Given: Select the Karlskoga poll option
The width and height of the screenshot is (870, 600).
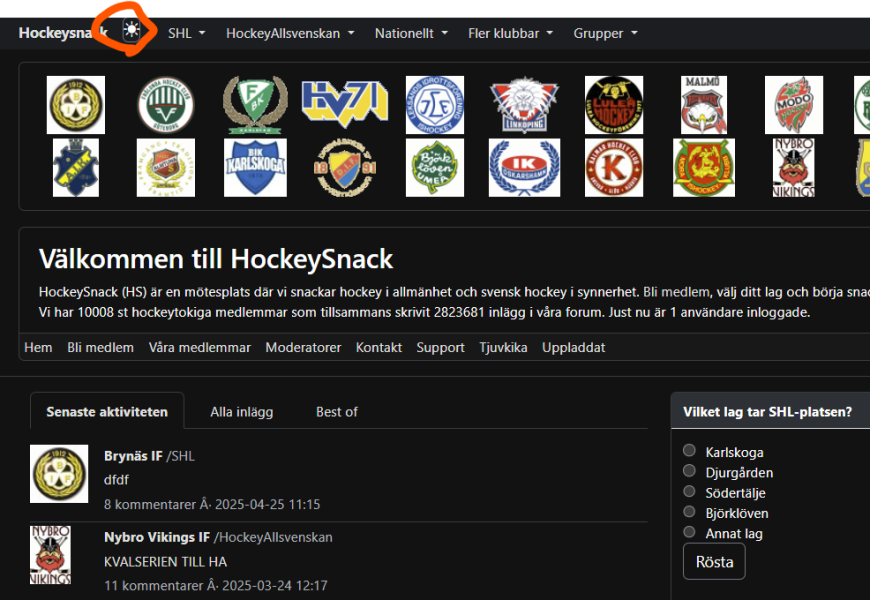Looking at the screenshot, I should pos(689,451).
